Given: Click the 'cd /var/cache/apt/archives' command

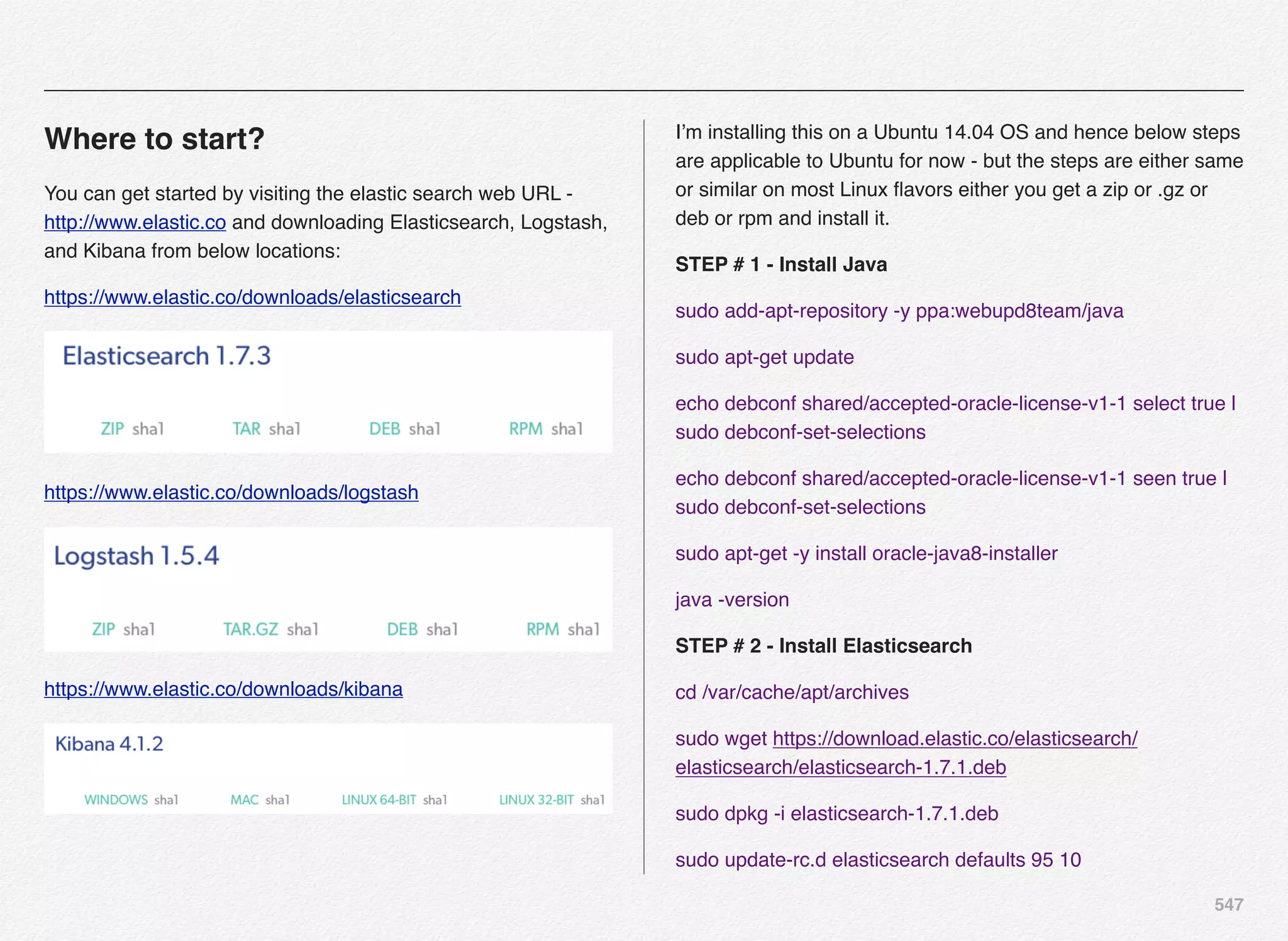Looking at the screenshot, I should click(792, 693).
